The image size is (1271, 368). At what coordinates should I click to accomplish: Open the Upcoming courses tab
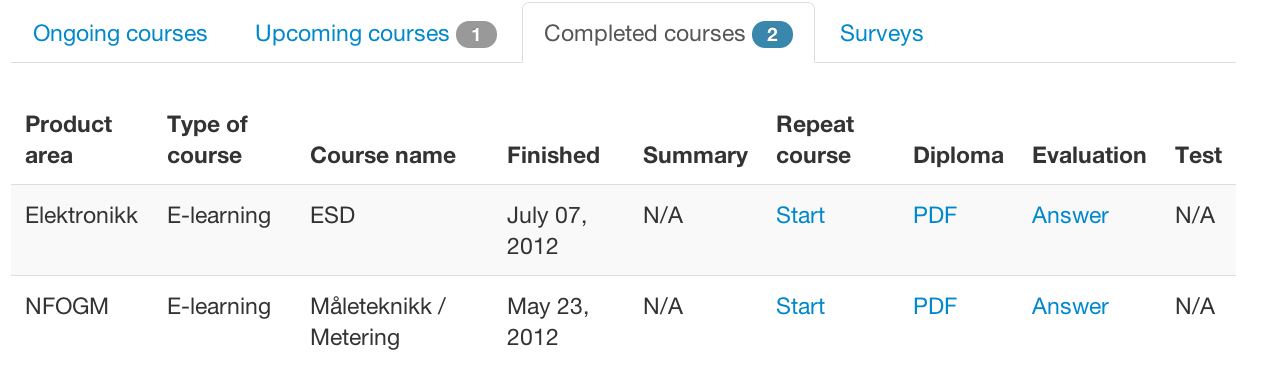click(376, 33)
